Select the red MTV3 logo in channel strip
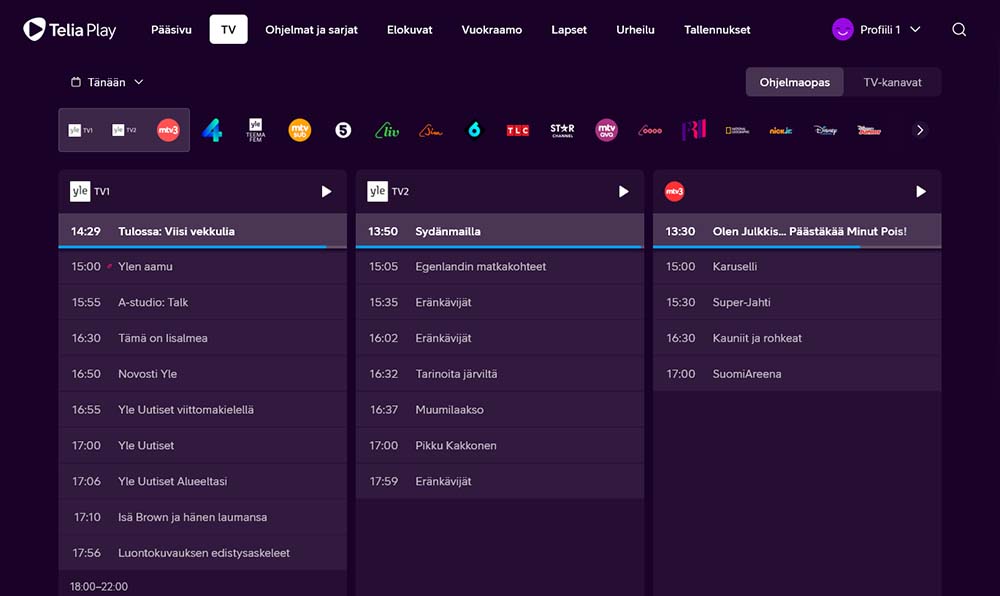 [x=168, y=130]
